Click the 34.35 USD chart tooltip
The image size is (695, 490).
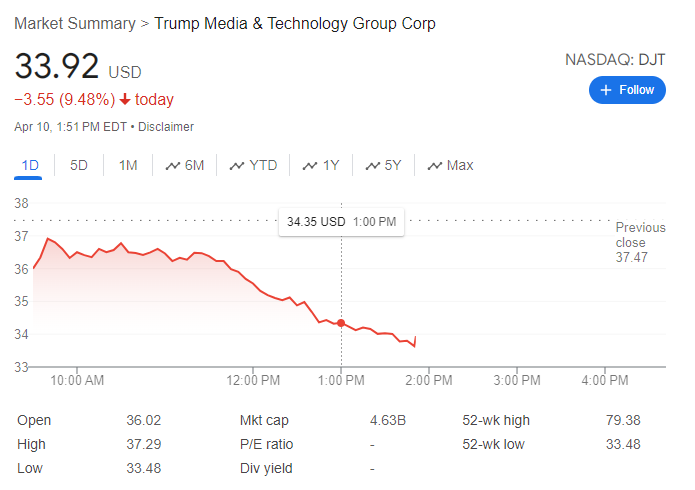[x=341, y=221]
